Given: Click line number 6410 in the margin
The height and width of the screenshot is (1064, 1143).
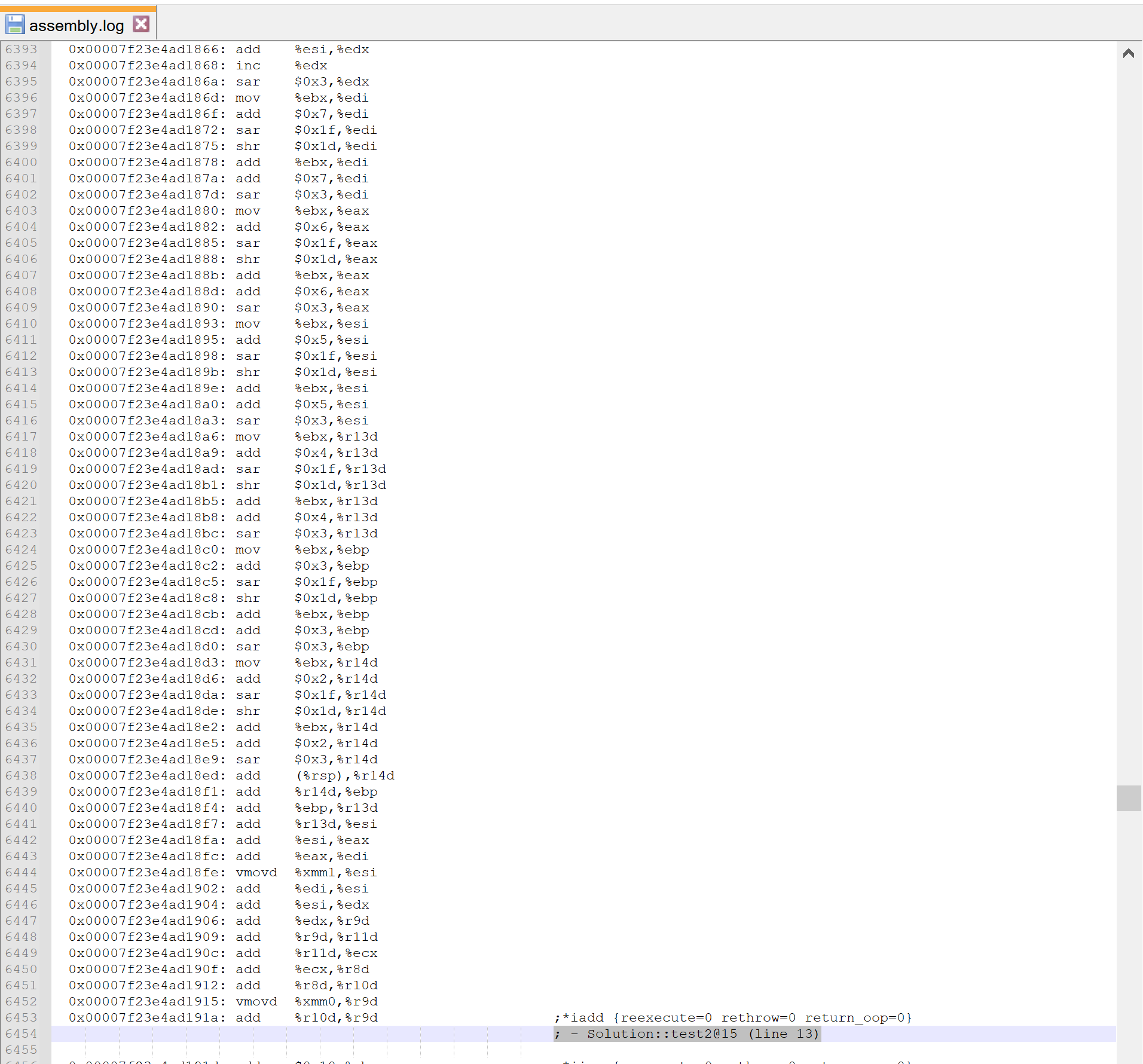Looking at the screenshot, I should click(22, 323).
